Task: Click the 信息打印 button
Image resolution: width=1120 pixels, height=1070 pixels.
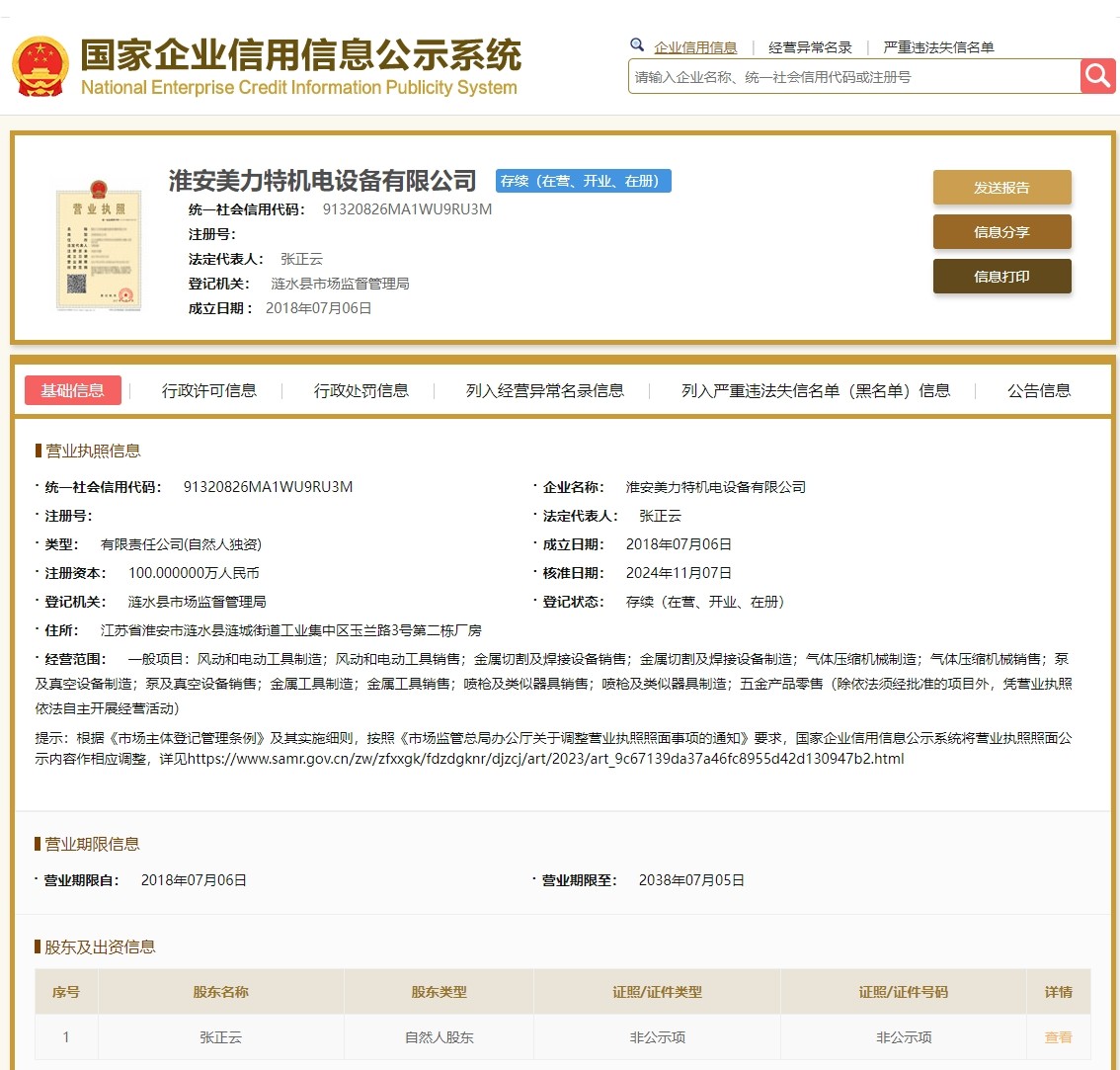Action: (1001, 277)
